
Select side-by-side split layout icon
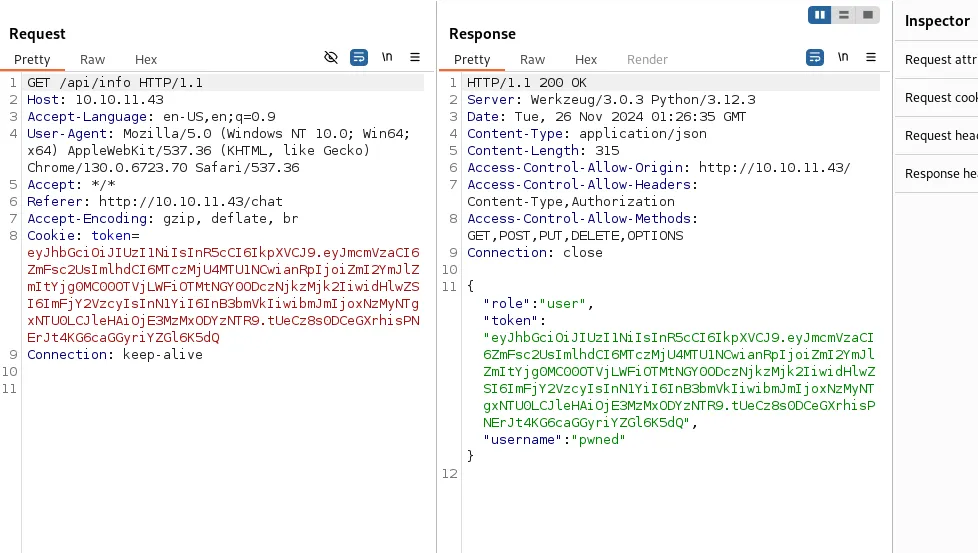[x=820, y=15]
